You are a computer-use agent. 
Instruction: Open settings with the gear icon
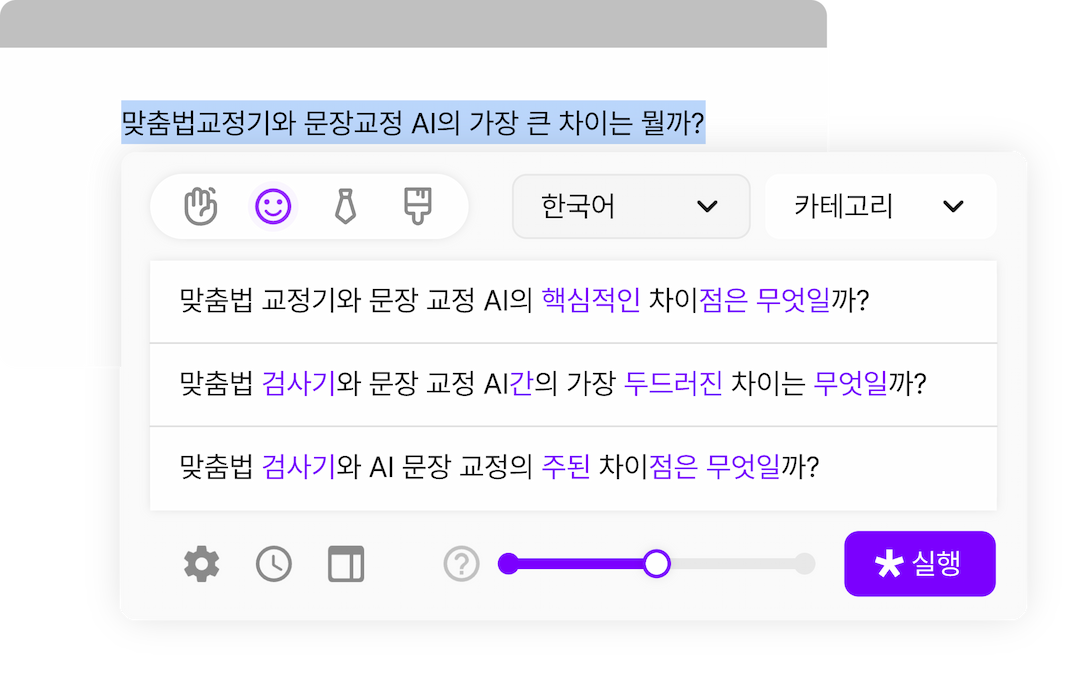coord(201,565)
